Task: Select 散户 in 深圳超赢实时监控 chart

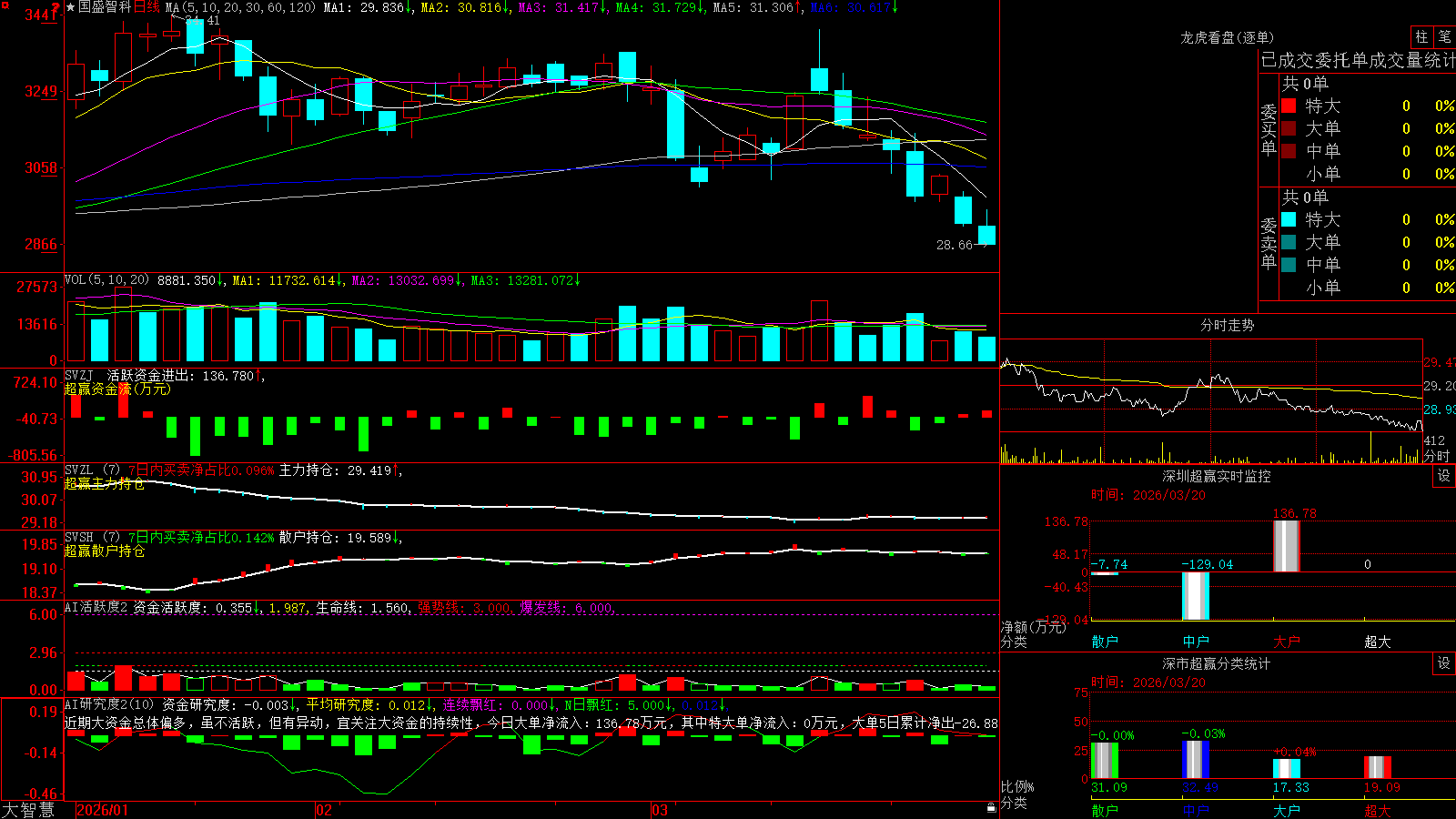Action: (1105, 642)
